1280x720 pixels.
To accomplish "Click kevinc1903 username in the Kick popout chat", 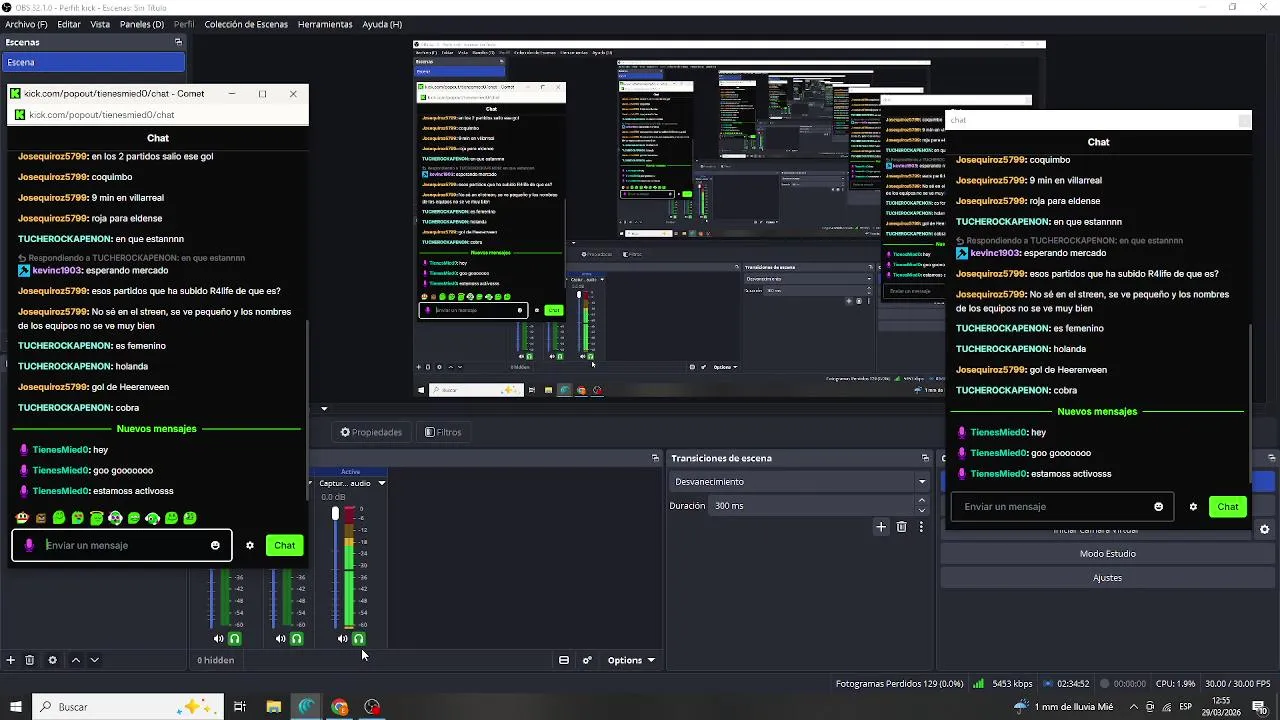I will click(x=57, y=270).
